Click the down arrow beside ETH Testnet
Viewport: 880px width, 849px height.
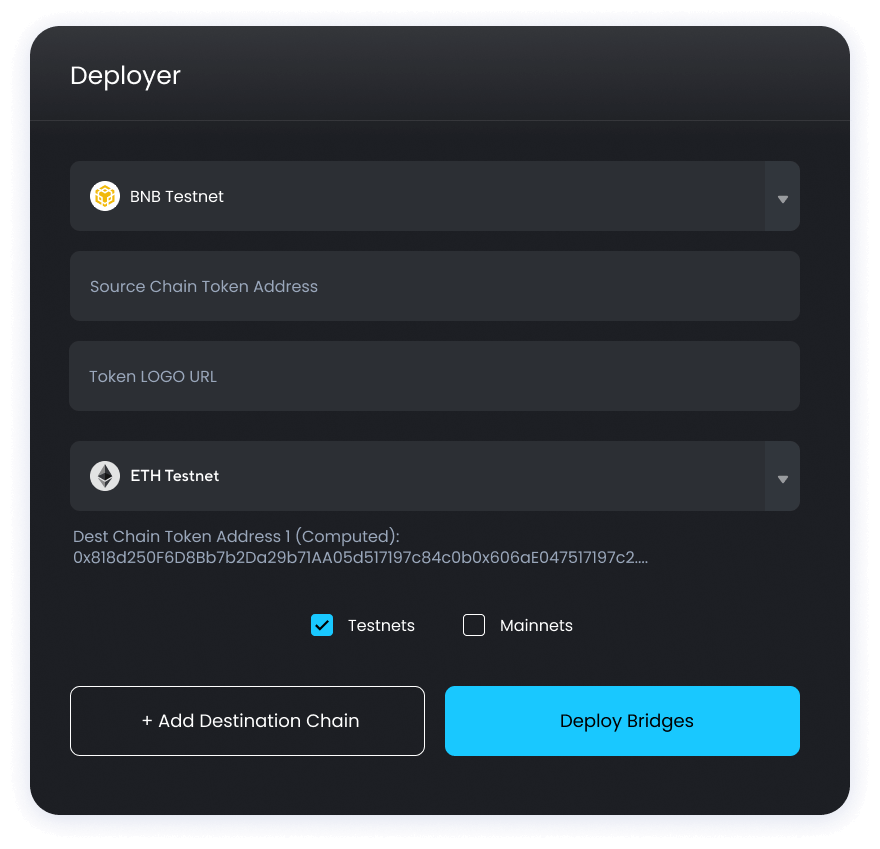click(782, 478)
